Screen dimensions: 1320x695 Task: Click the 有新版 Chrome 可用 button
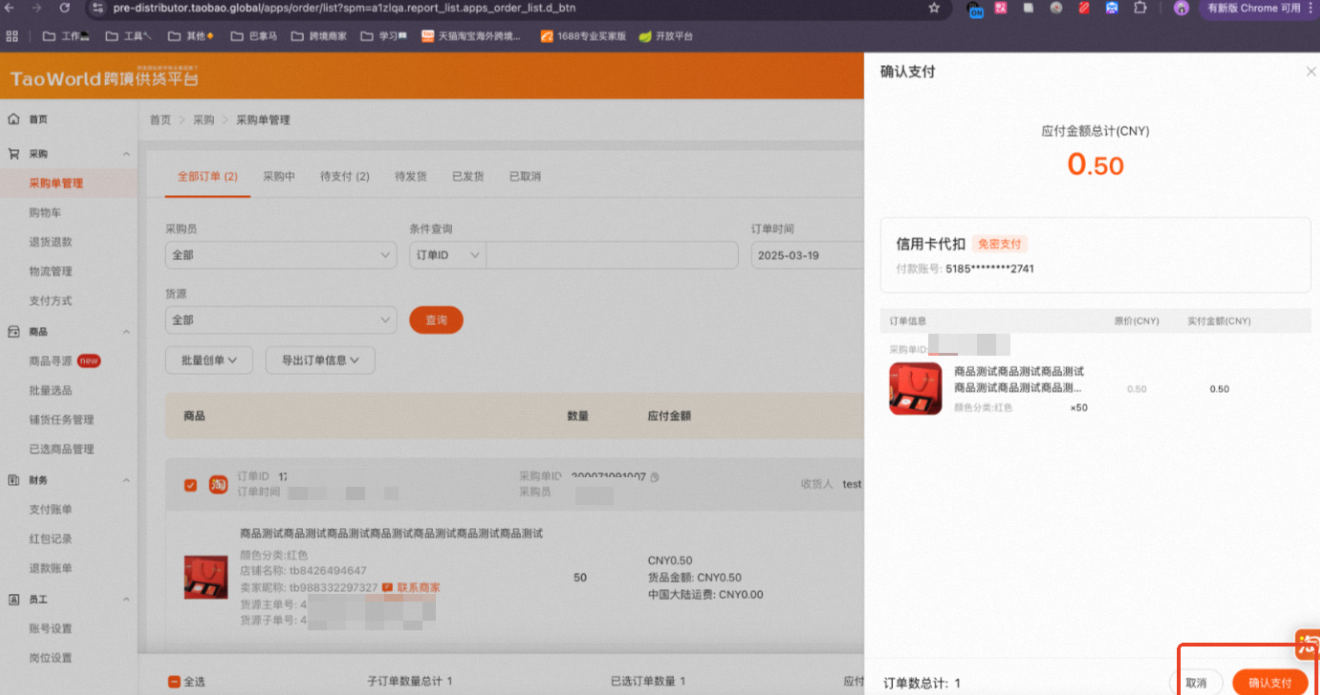1252,8
